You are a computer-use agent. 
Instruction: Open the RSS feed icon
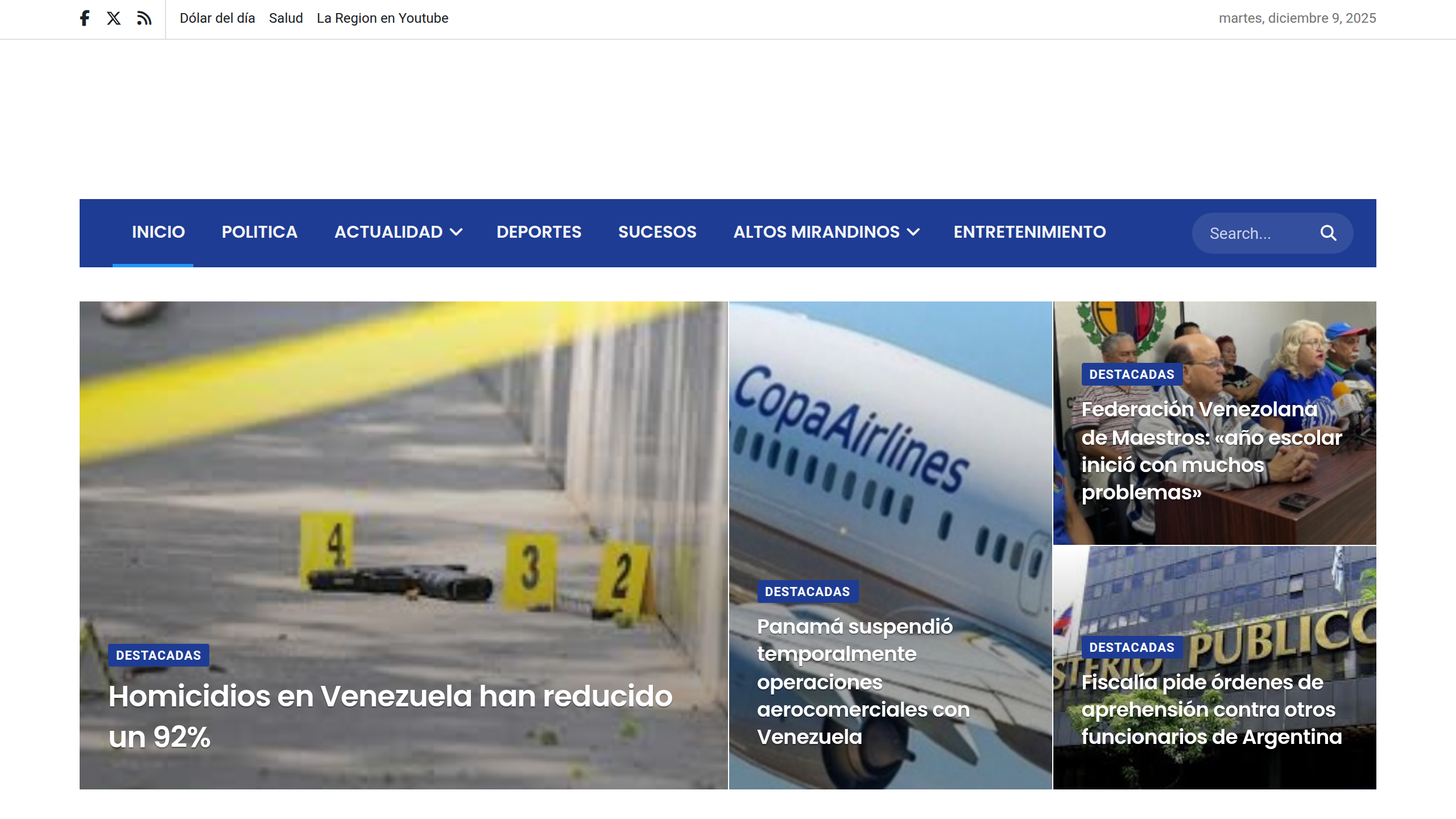coord(144,18)
